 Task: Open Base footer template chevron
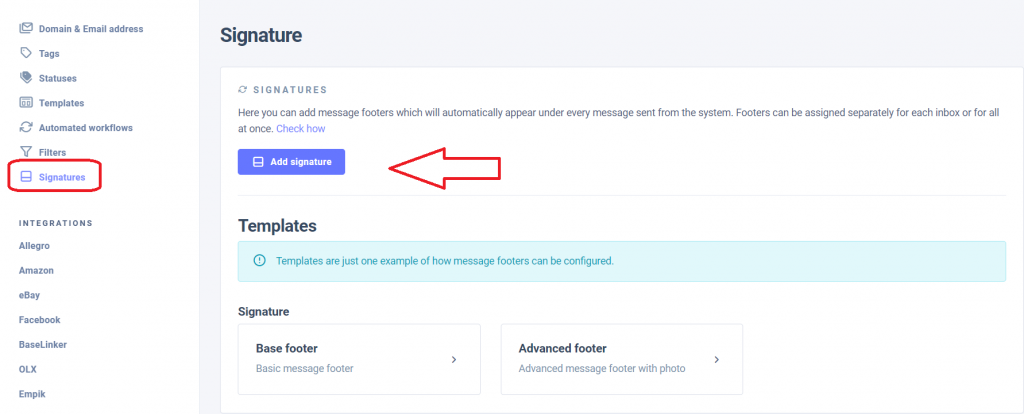tap(454, 359)
